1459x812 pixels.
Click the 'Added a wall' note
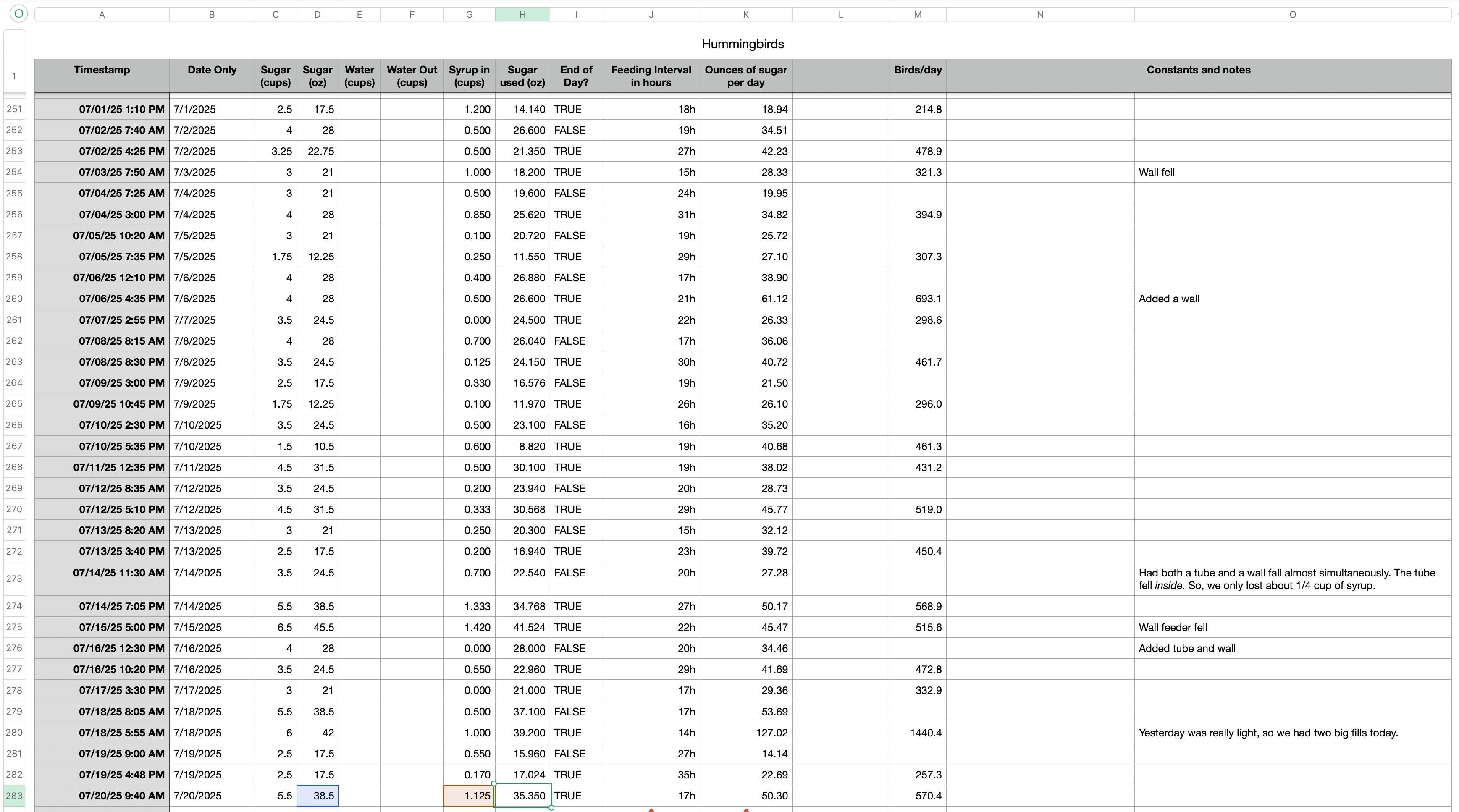point(1293,299)
